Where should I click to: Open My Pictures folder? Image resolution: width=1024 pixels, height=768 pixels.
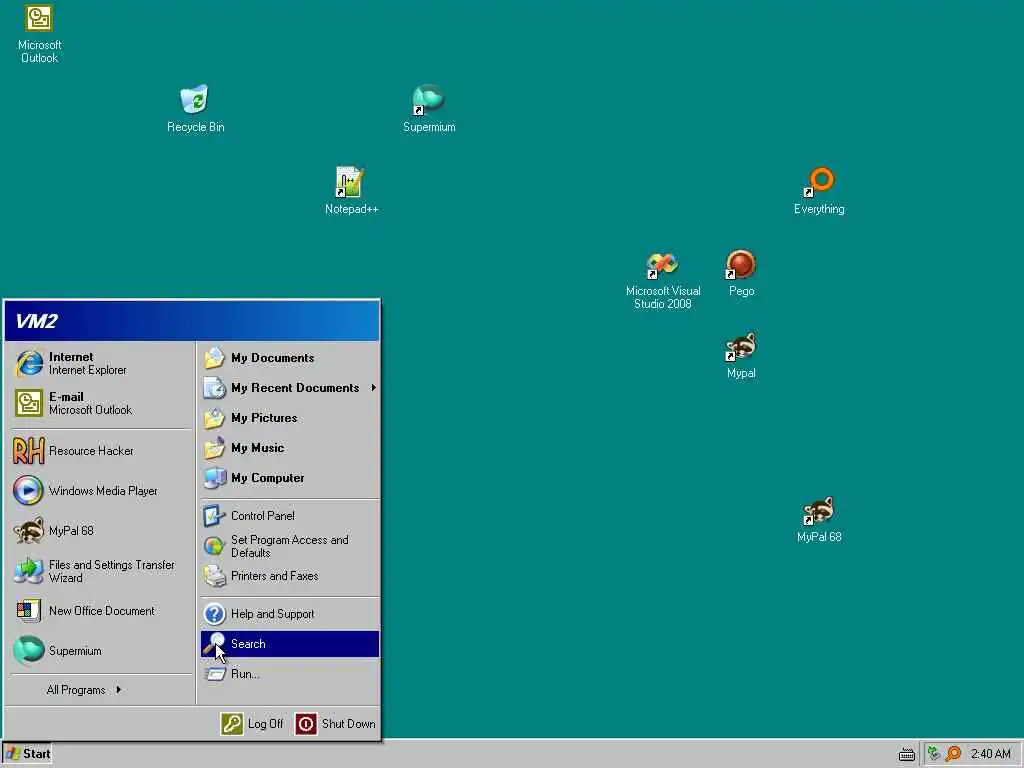(290, 418)
